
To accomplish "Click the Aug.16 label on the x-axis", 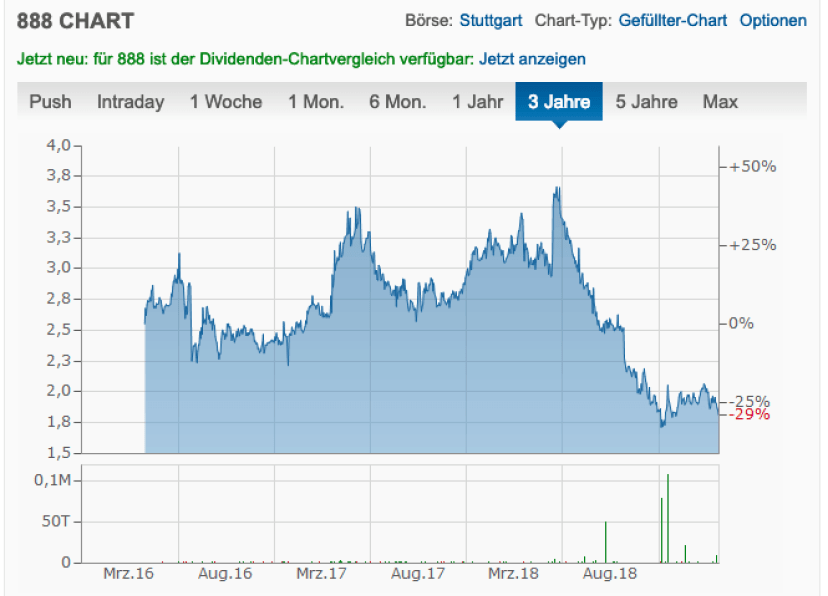I will (225, 575).
